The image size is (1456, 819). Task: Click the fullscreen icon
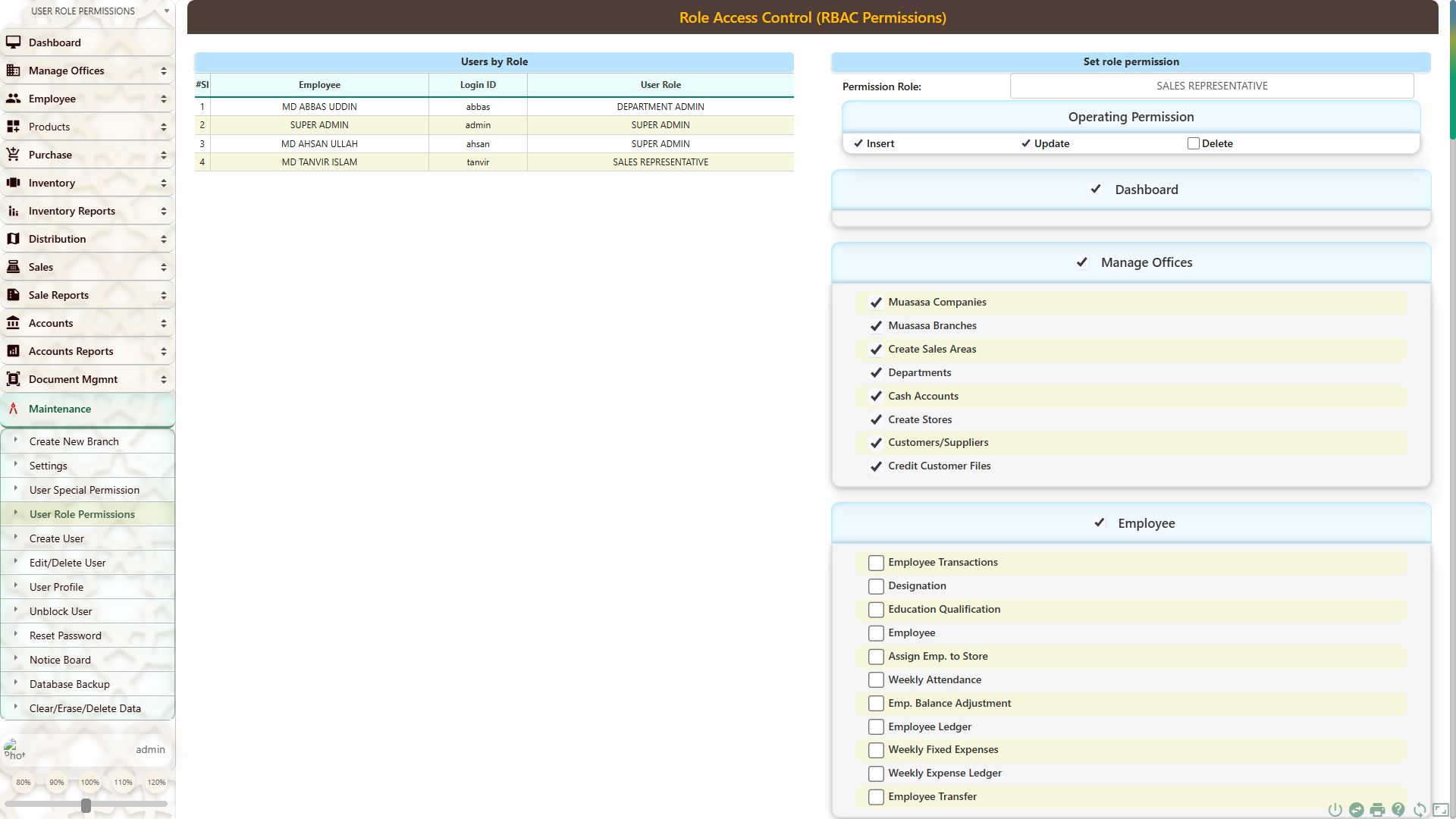coord(1441,810)
